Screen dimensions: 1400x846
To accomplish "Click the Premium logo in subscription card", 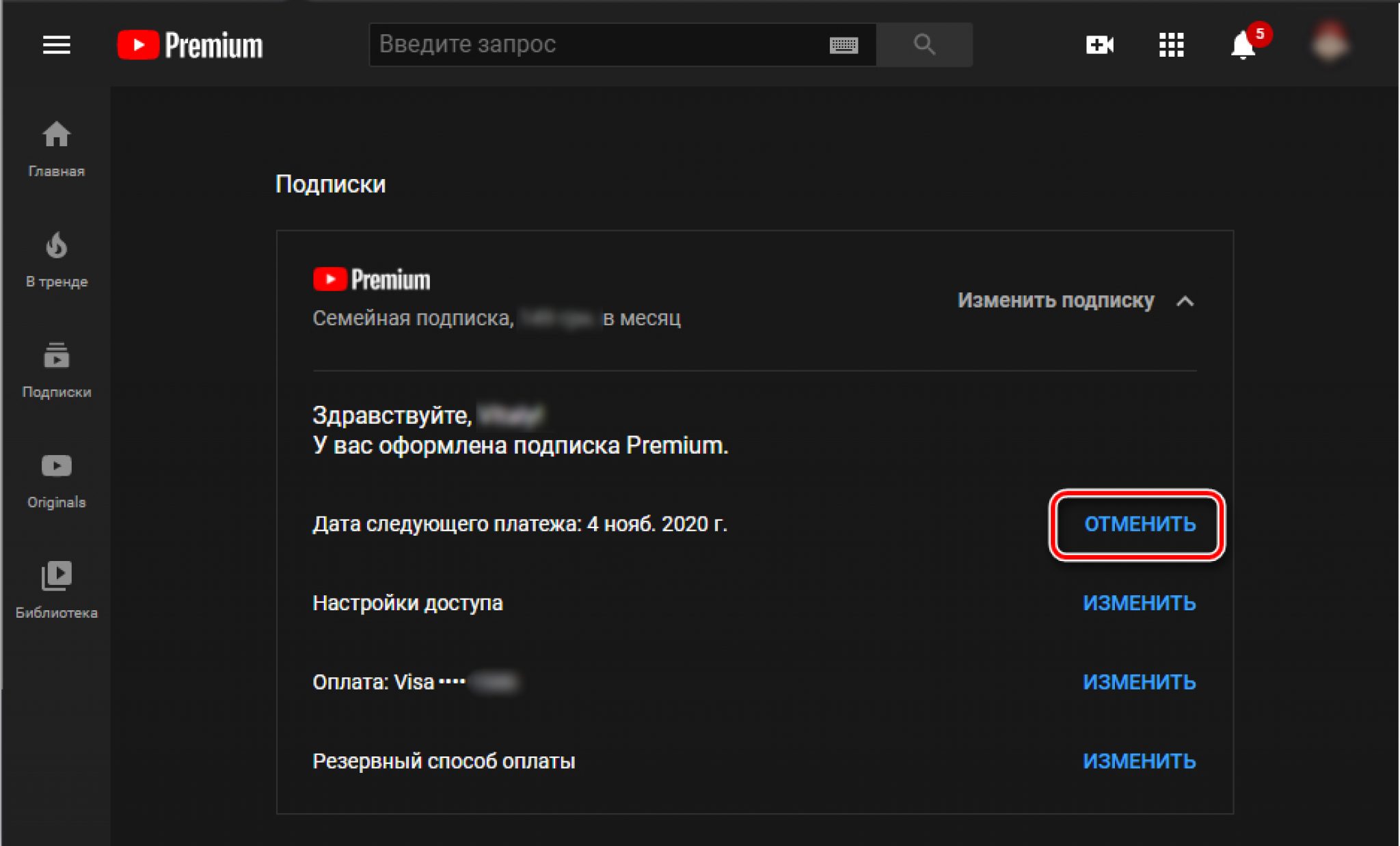I will click(x=371, y=279).
